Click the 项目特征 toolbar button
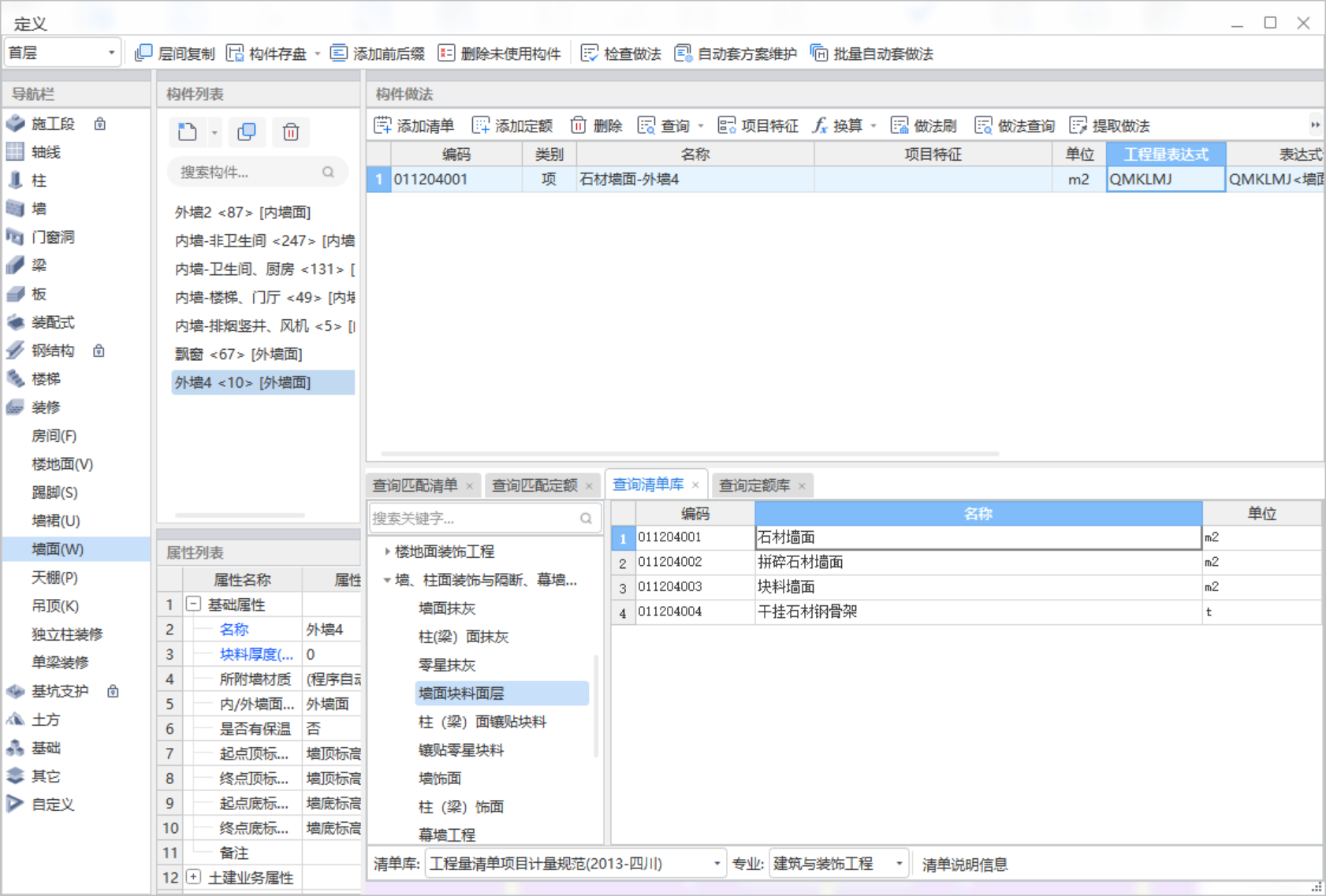 pyautogui.click(x=758, y=125)
